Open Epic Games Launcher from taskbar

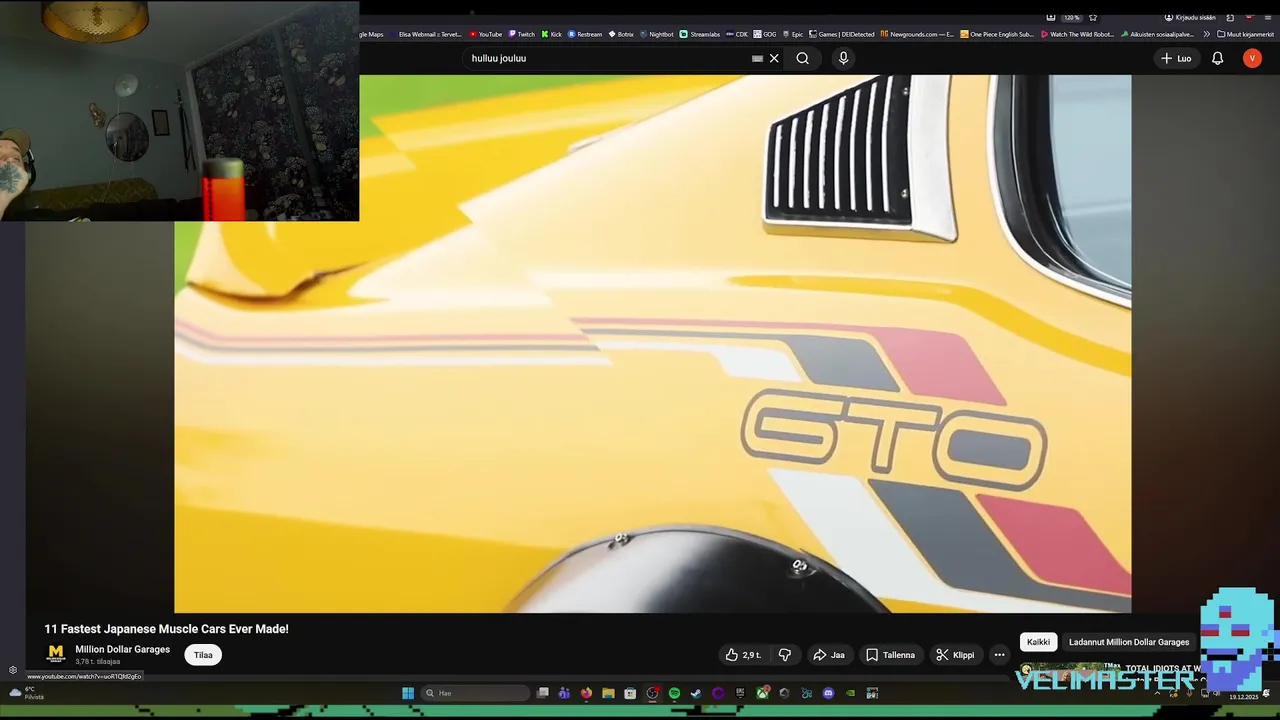pyautogui.click(x=740, y=693)
